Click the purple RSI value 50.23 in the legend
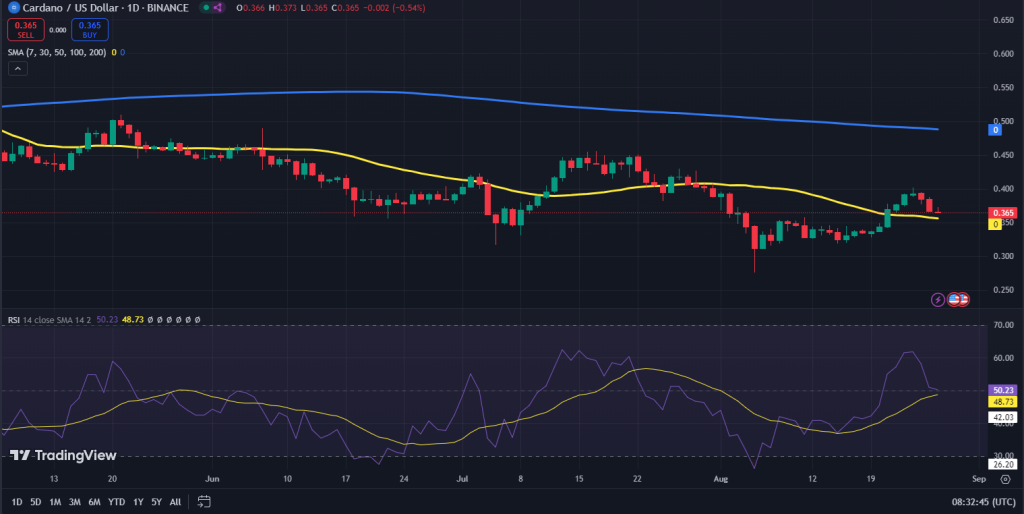Viewport: 1024px width, 514px height. tap(106, 320)
